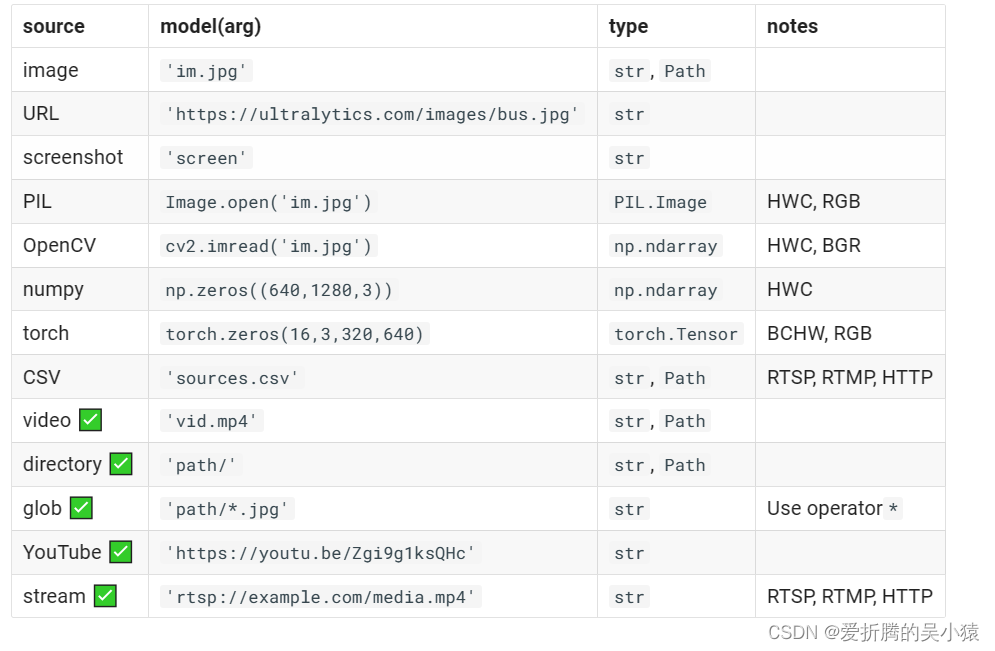Click the green checkmark beside YouTube
995x651 pixels.
point(121,552)
